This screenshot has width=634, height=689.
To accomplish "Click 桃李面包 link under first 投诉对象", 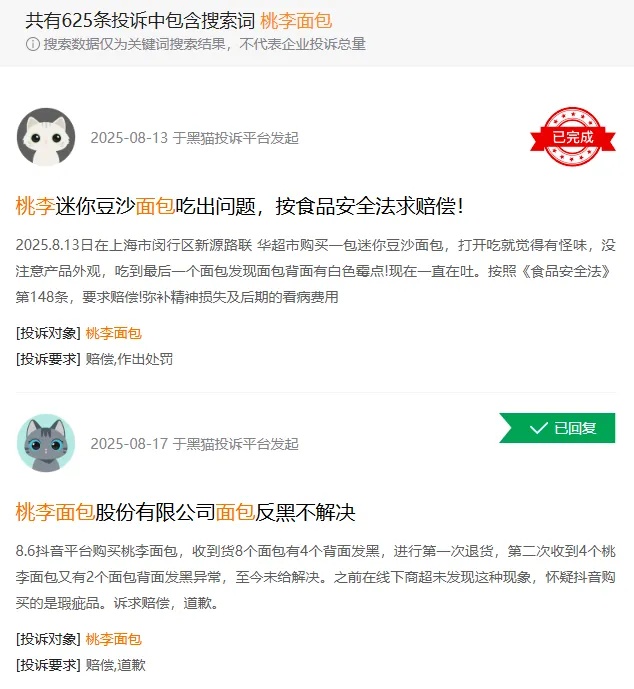I will [113, 334].
